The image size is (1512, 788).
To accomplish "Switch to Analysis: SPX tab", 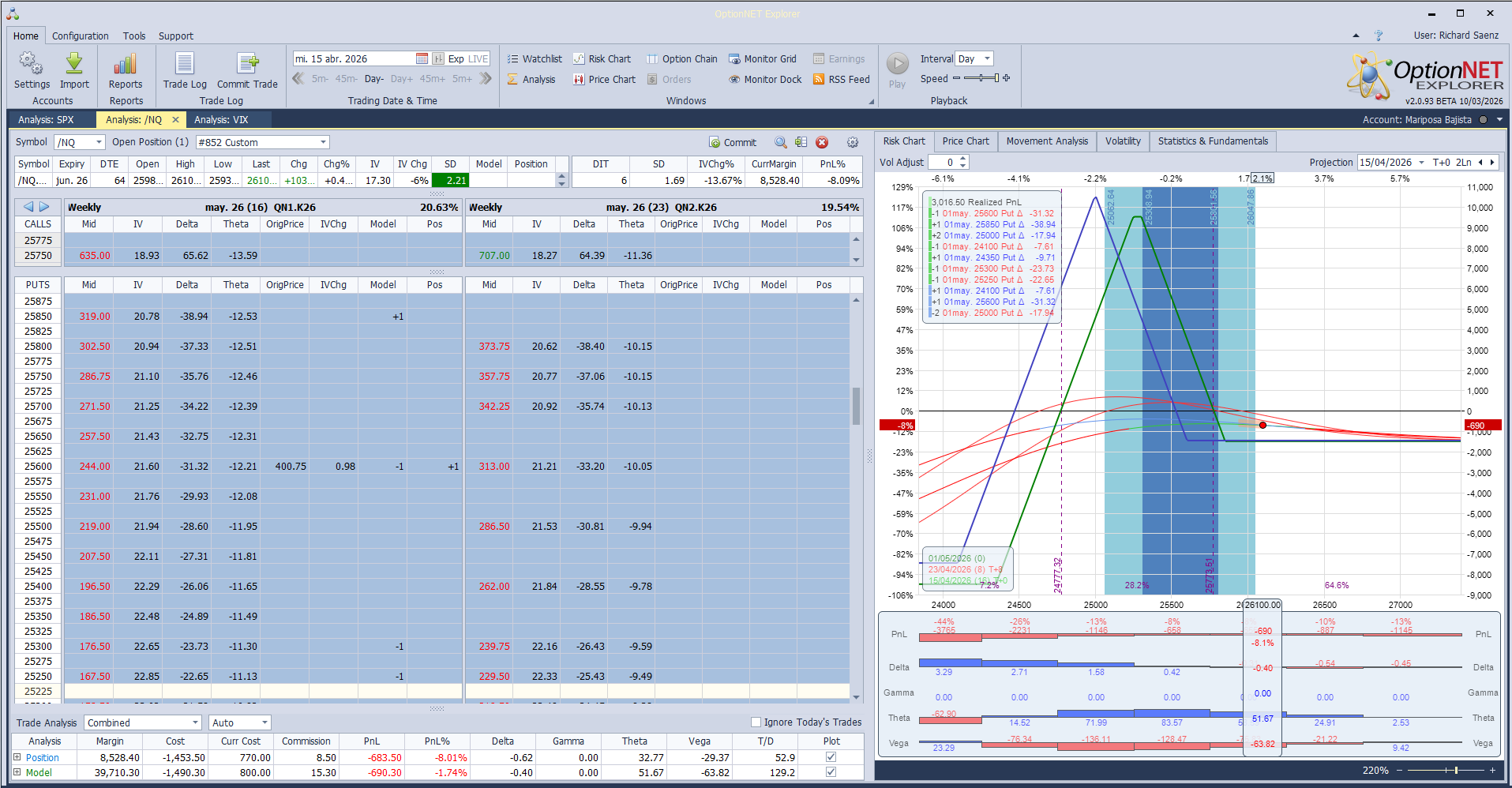I will (x=47, y=120).
